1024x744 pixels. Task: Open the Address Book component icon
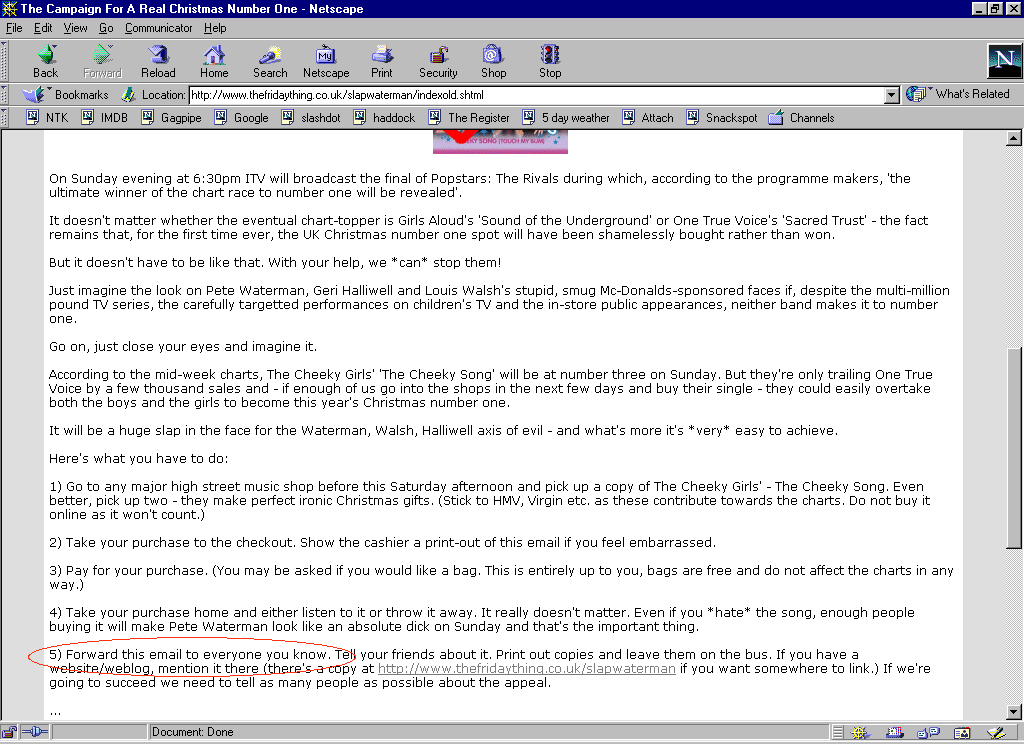[x=962, y=733]
